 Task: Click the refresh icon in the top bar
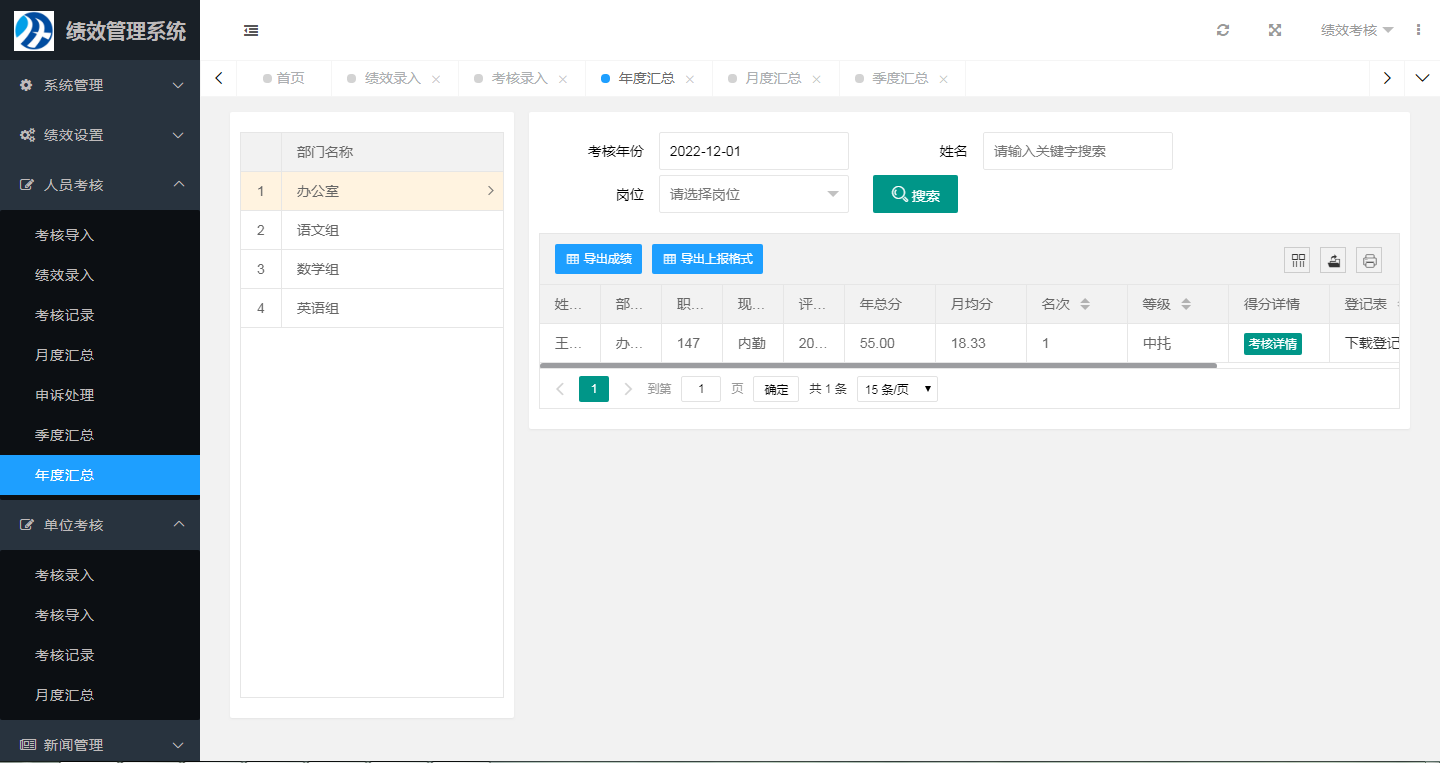click(x=1222, y=30)
